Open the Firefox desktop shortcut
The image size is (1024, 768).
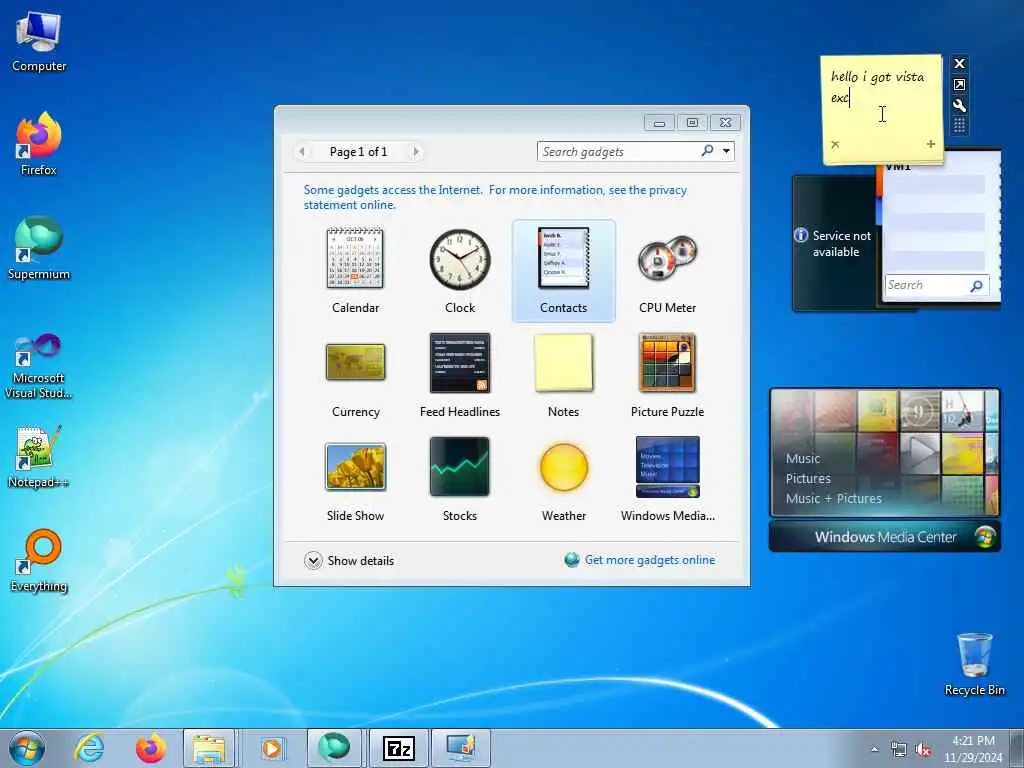tap(39, 144)
